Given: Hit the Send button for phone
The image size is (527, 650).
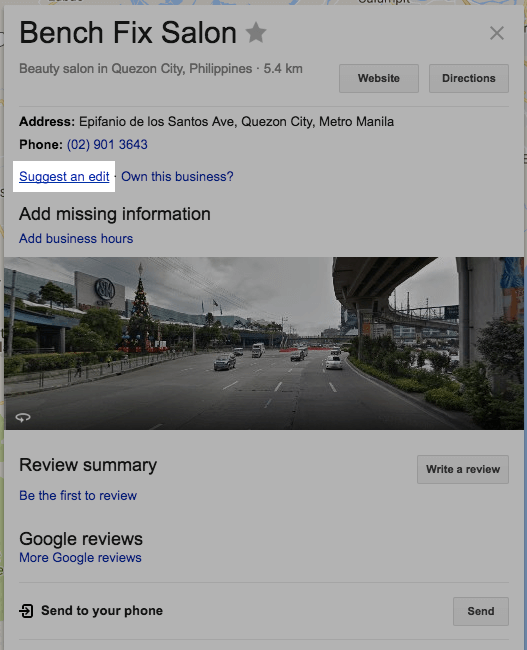Looking at the screenshot, I should [481, 611].
